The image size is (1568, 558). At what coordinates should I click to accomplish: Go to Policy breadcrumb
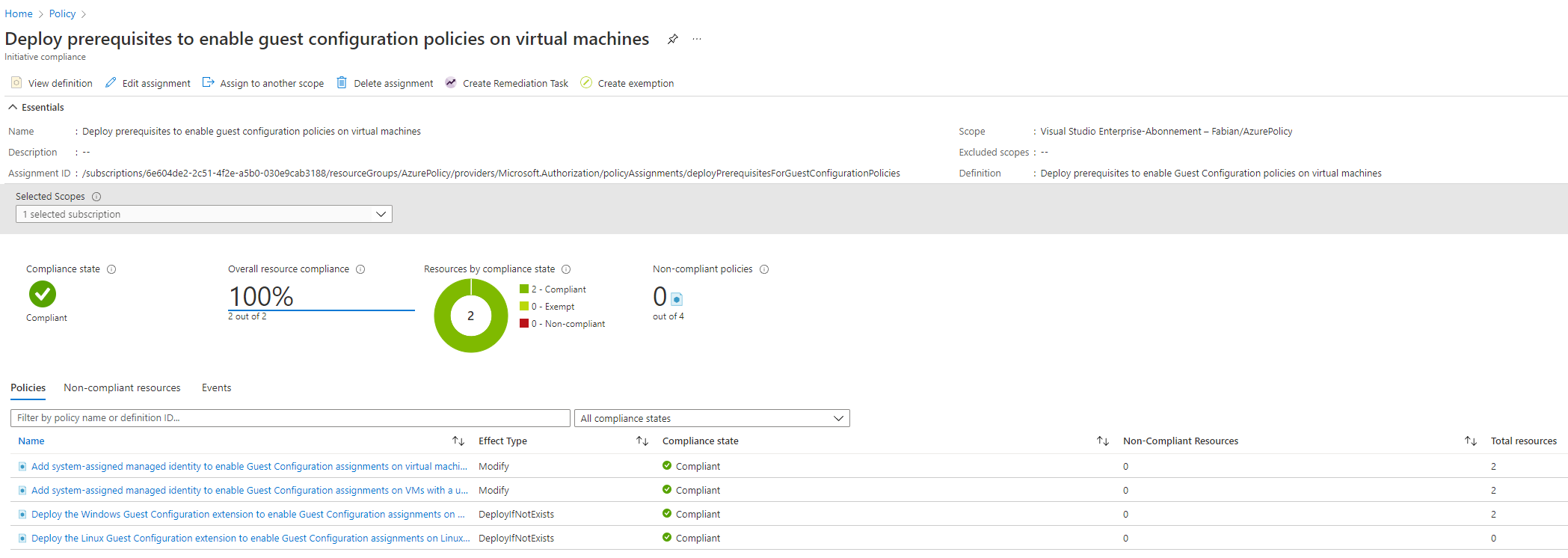click(x=62, y=13)
